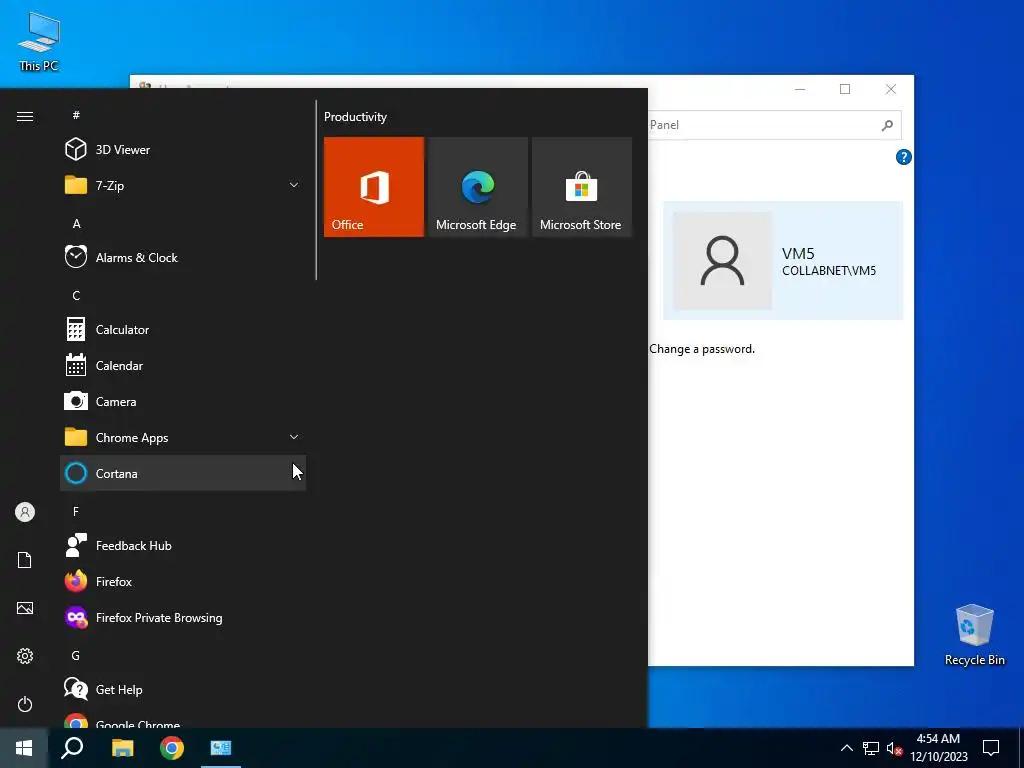This screenshot has height=768, width=1024.
Task: Open the user account menu in Start
Action: coord(25,512)
